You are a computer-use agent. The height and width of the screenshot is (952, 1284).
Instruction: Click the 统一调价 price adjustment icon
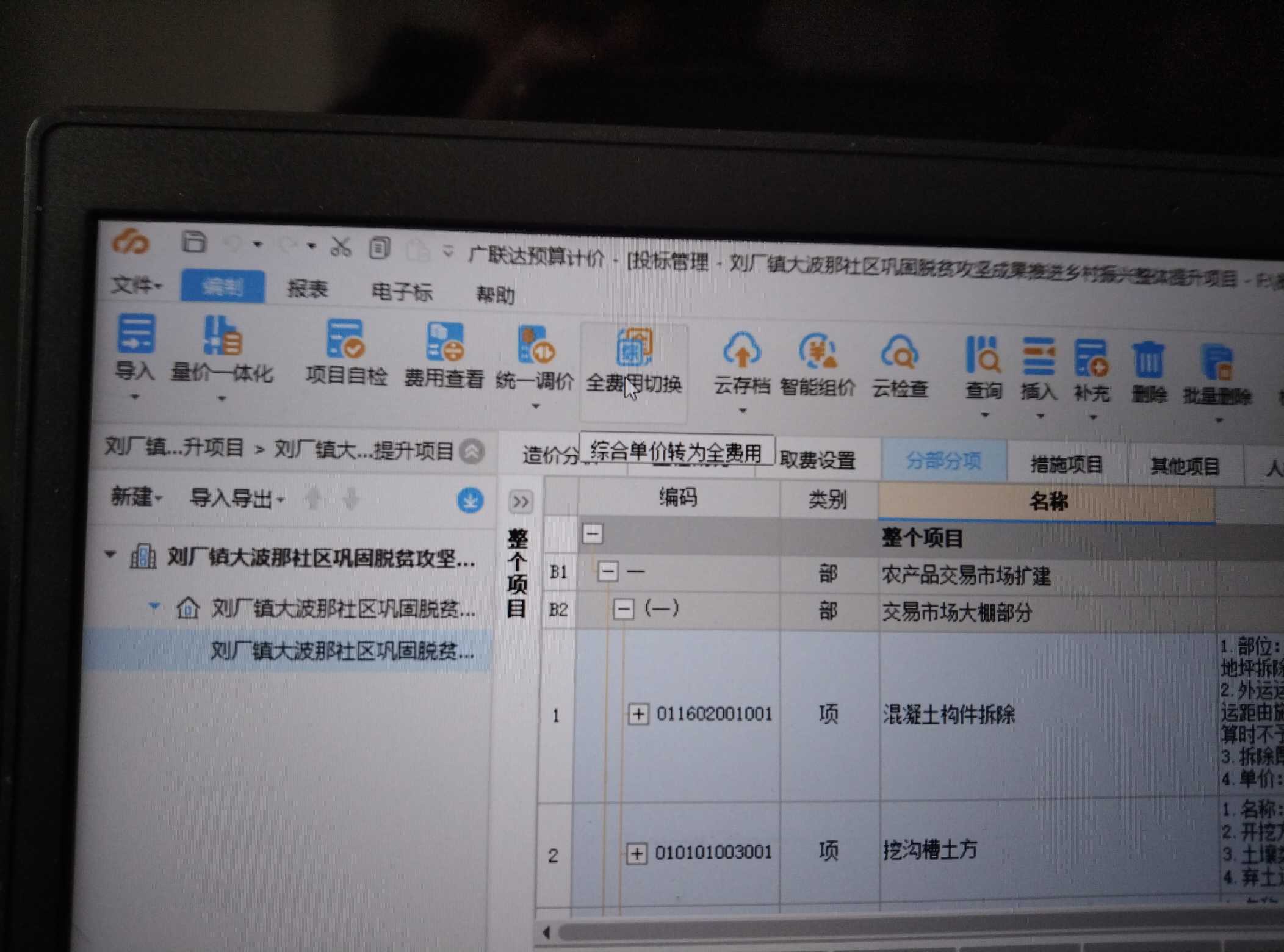535,345
